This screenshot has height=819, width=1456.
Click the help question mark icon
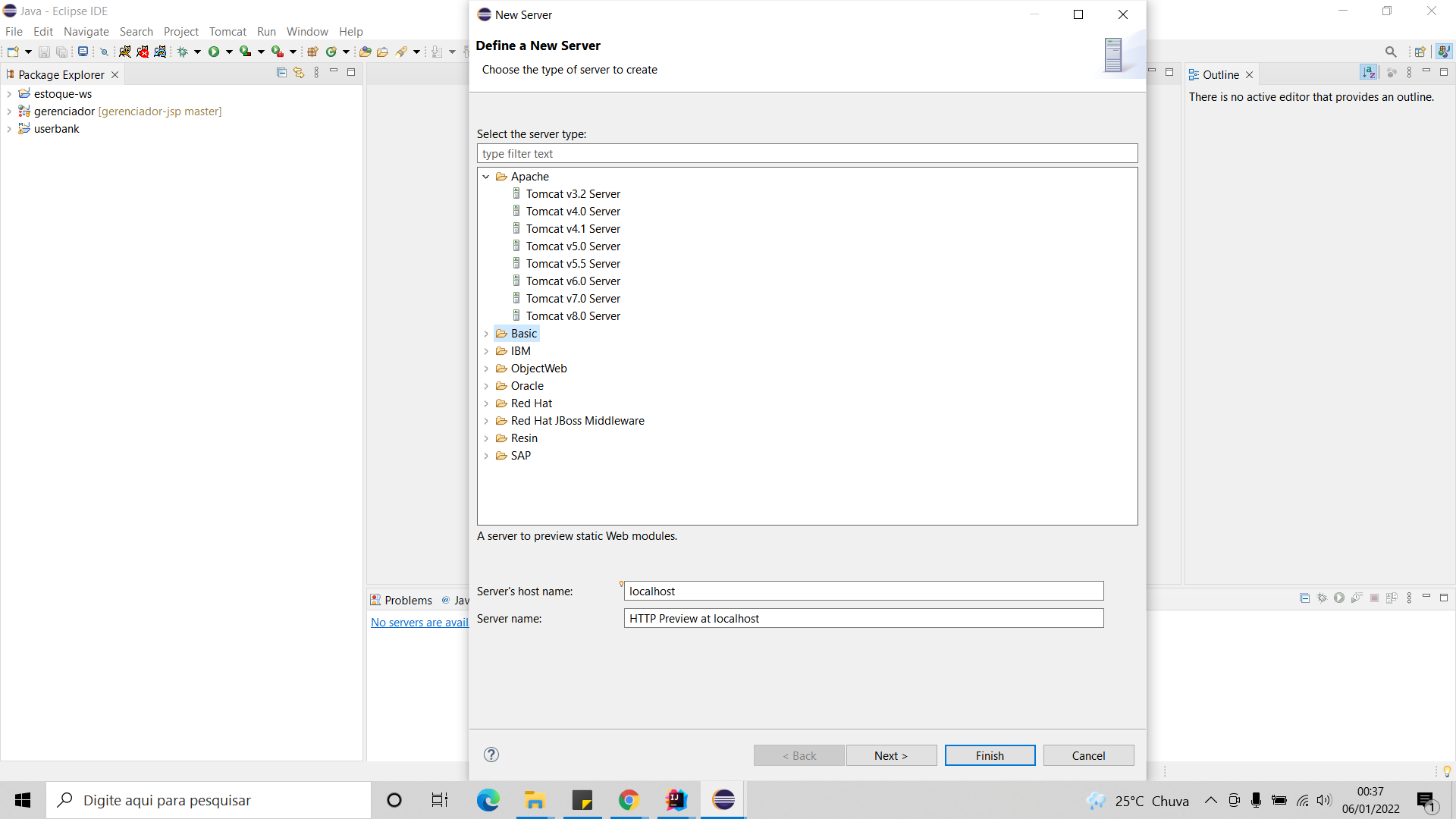(491, 755)
